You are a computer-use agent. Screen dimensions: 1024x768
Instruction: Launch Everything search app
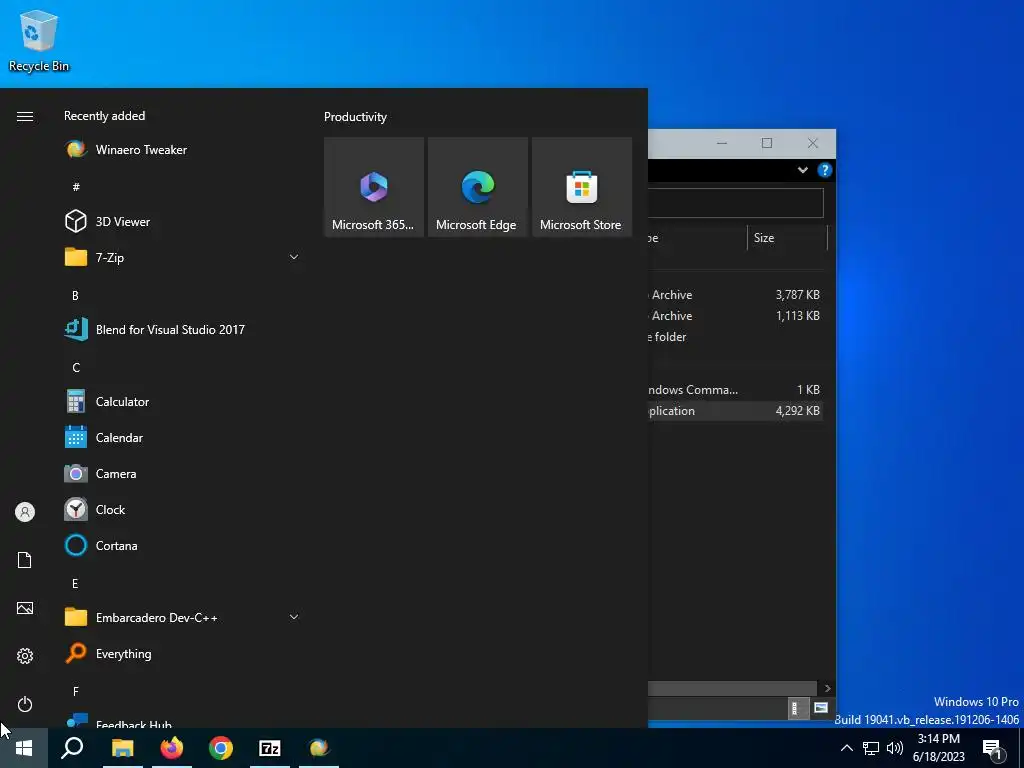[x=182, y=653]
